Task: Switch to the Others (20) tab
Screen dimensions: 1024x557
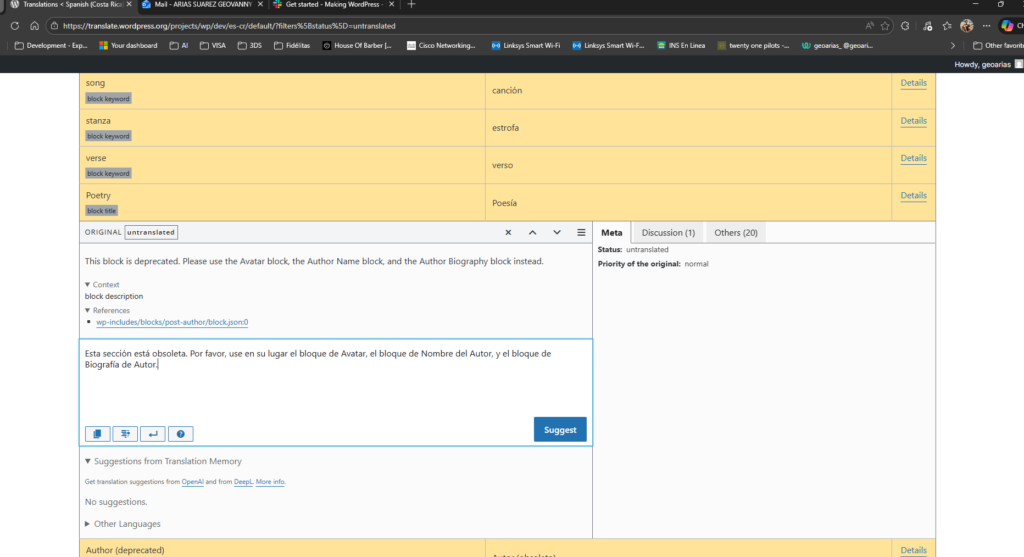Action: (x=735, y=232)
